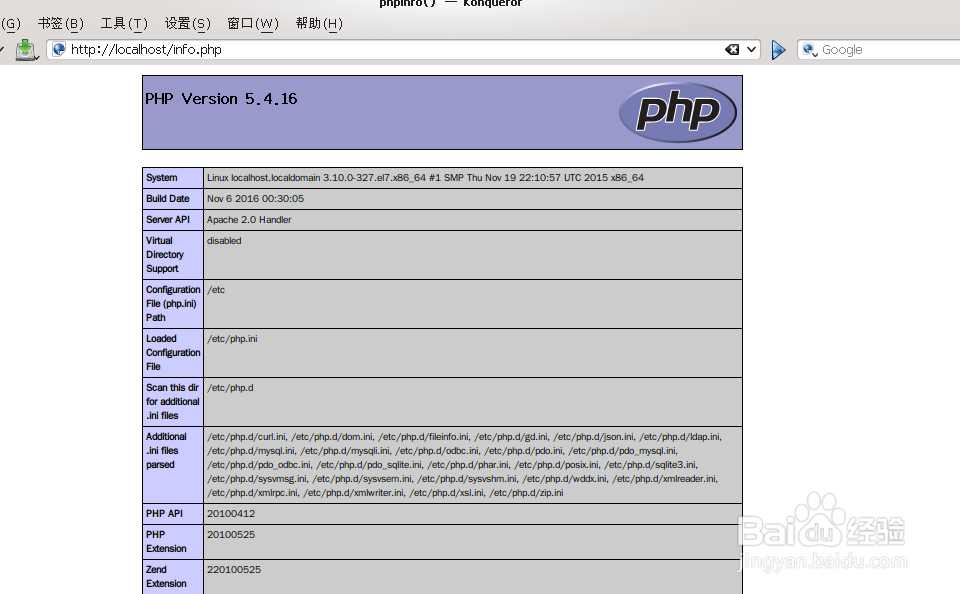Viewport: 960px width, 594px height.
Task: Click the green download arrow toolbar icon
Action: click(26, 50)
